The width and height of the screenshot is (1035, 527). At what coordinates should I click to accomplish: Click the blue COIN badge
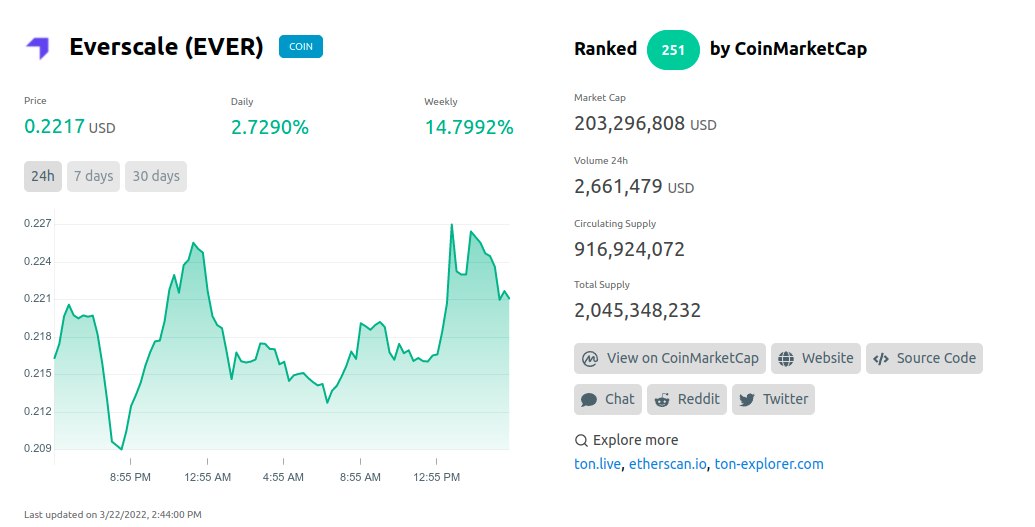point(300,46)
